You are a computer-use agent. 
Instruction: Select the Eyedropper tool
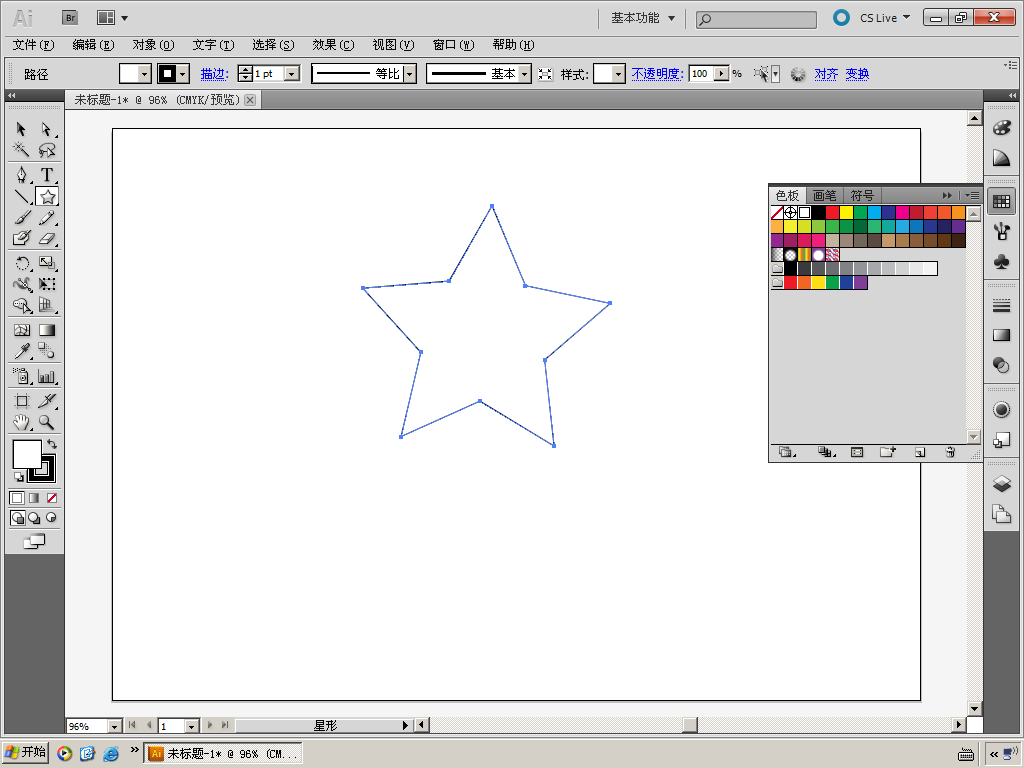point(22,351)
